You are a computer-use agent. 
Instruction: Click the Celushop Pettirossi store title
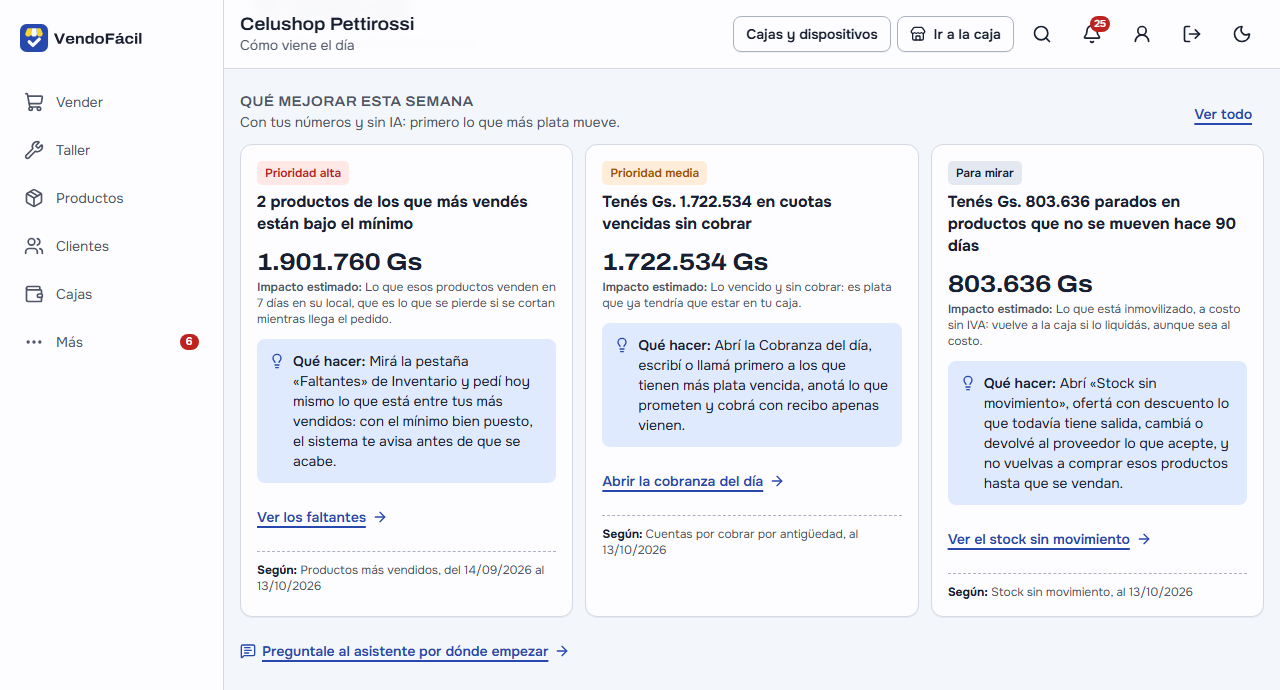coord(327,24)
